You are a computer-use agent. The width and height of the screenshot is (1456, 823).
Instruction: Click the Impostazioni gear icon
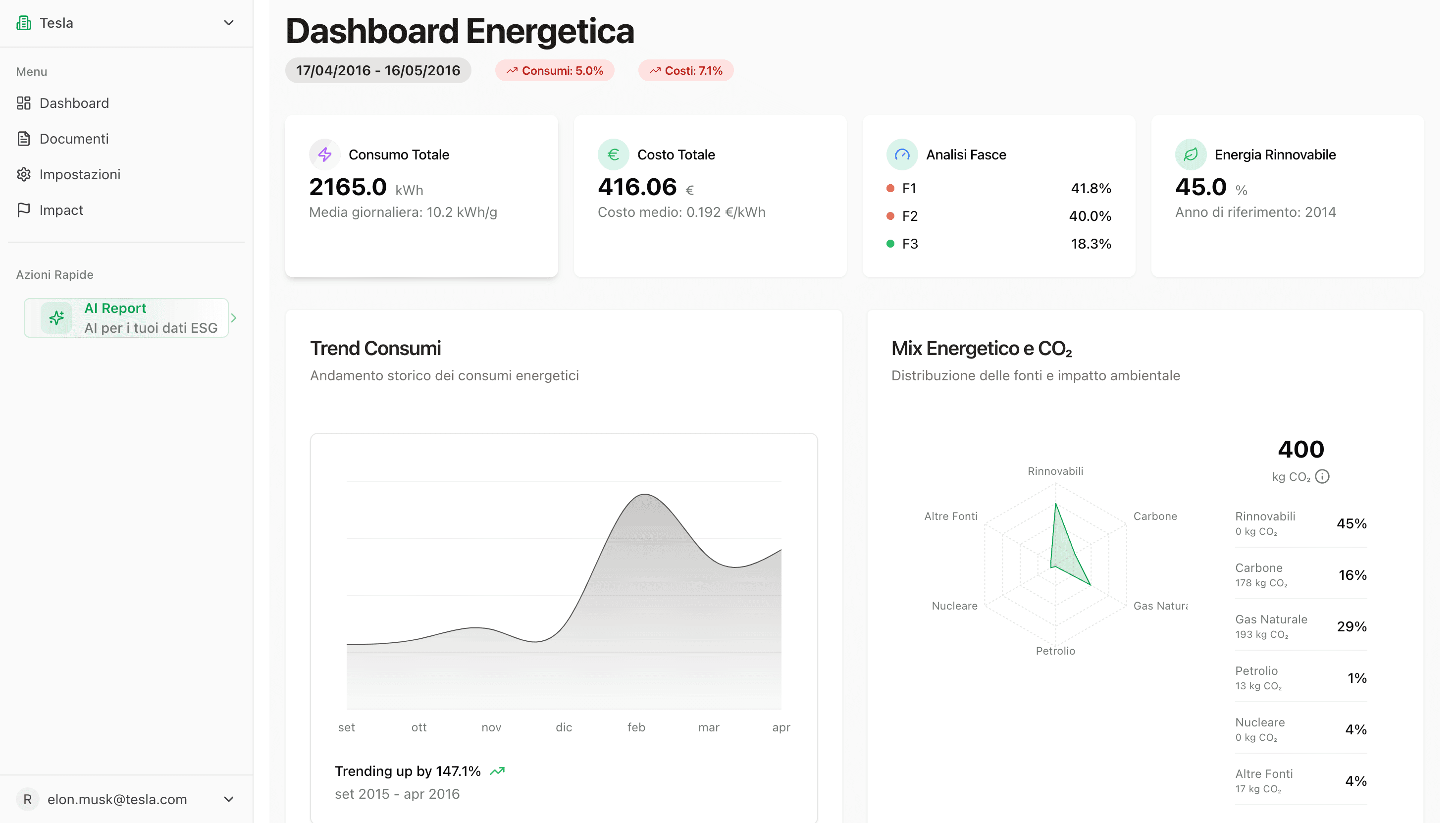click(24, 174)
